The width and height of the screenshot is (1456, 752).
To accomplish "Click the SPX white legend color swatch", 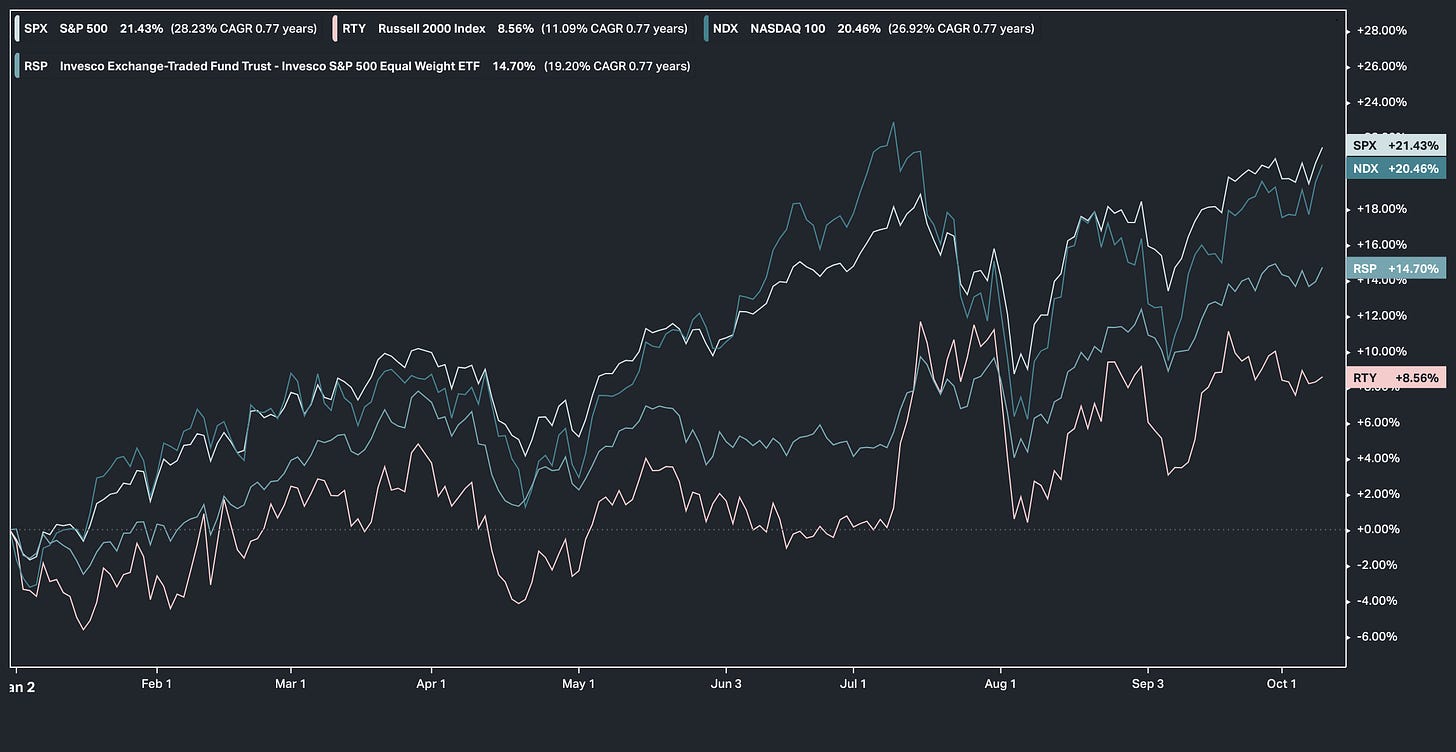I will point(17,29).
